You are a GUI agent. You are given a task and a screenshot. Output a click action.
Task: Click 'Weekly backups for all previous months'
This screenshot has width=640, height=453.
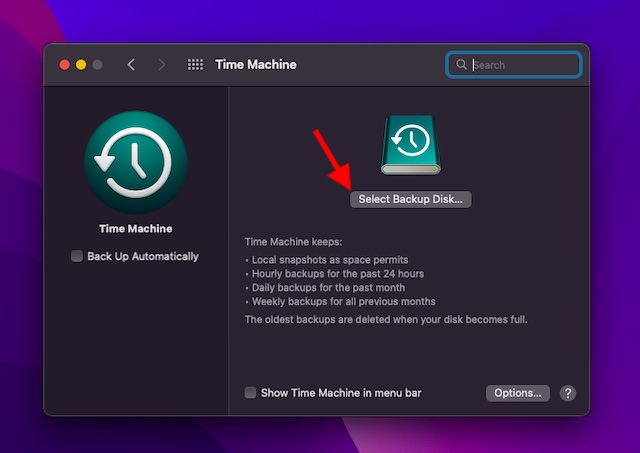point(343,302)
